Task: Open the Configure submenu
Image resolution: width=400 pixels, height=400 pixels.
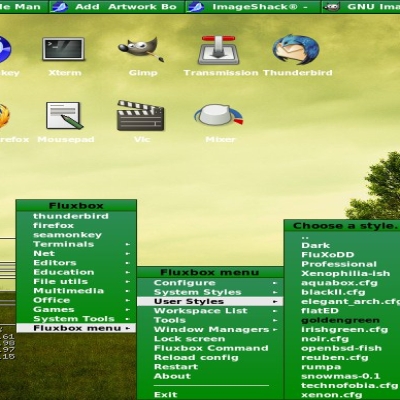Action: pos(210,283)
